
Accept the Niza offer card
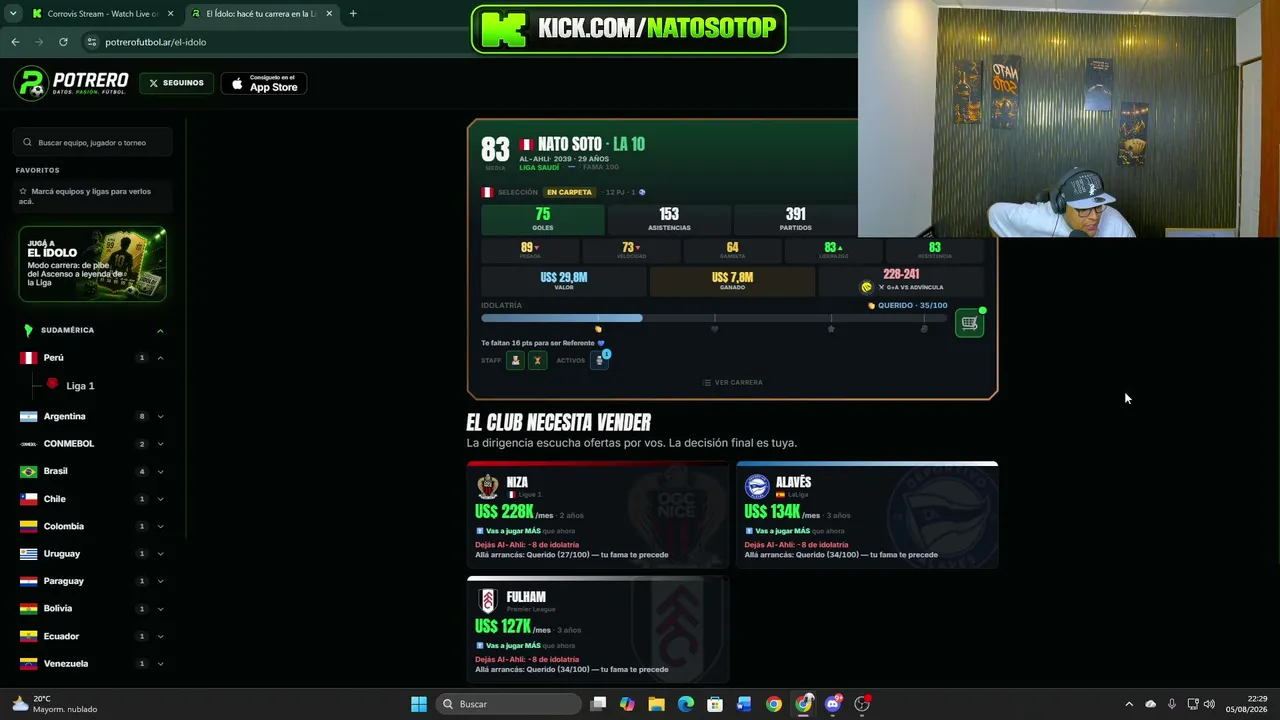click(x=598, y=515)
